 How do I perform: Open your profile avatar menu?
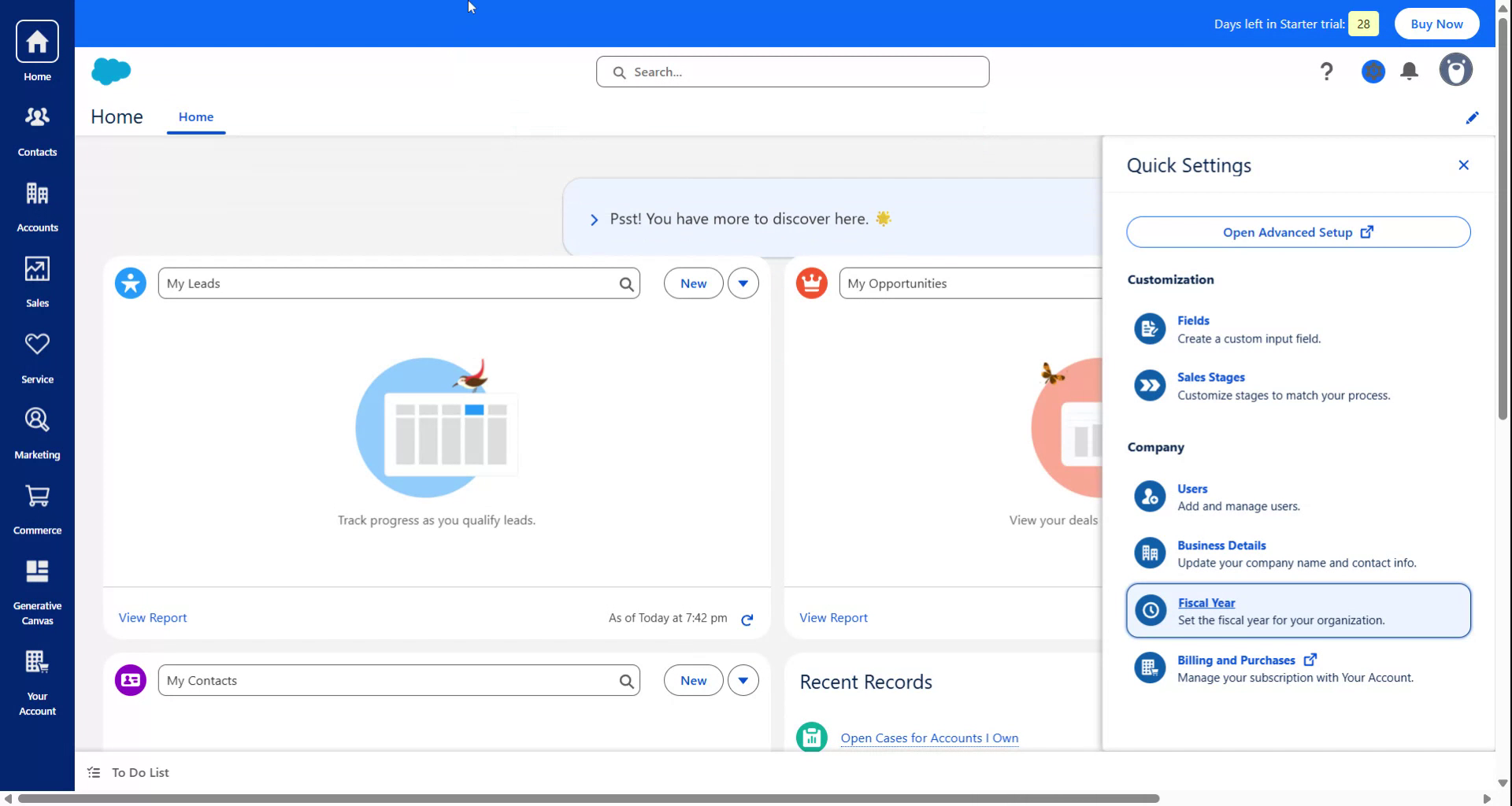1455,69
